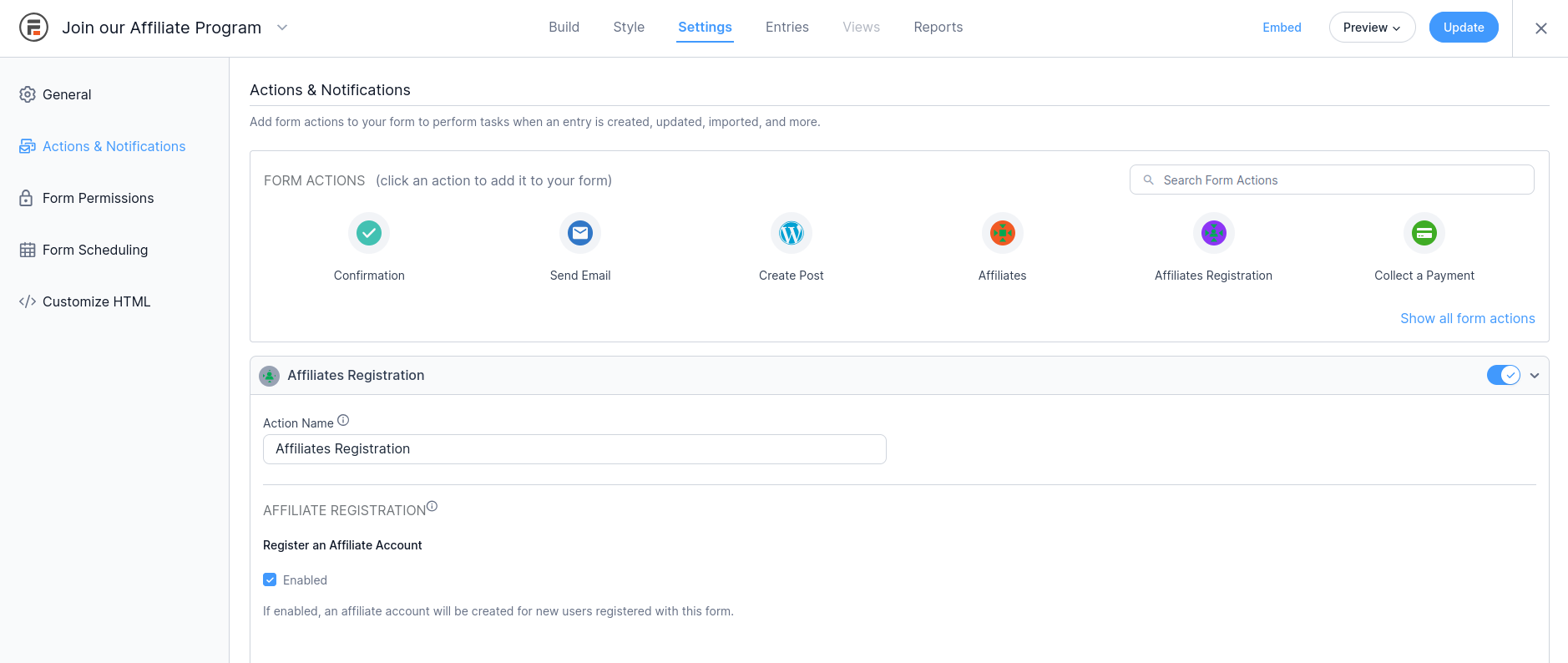Click the orange Affiliates action icon

[1002, 233]
